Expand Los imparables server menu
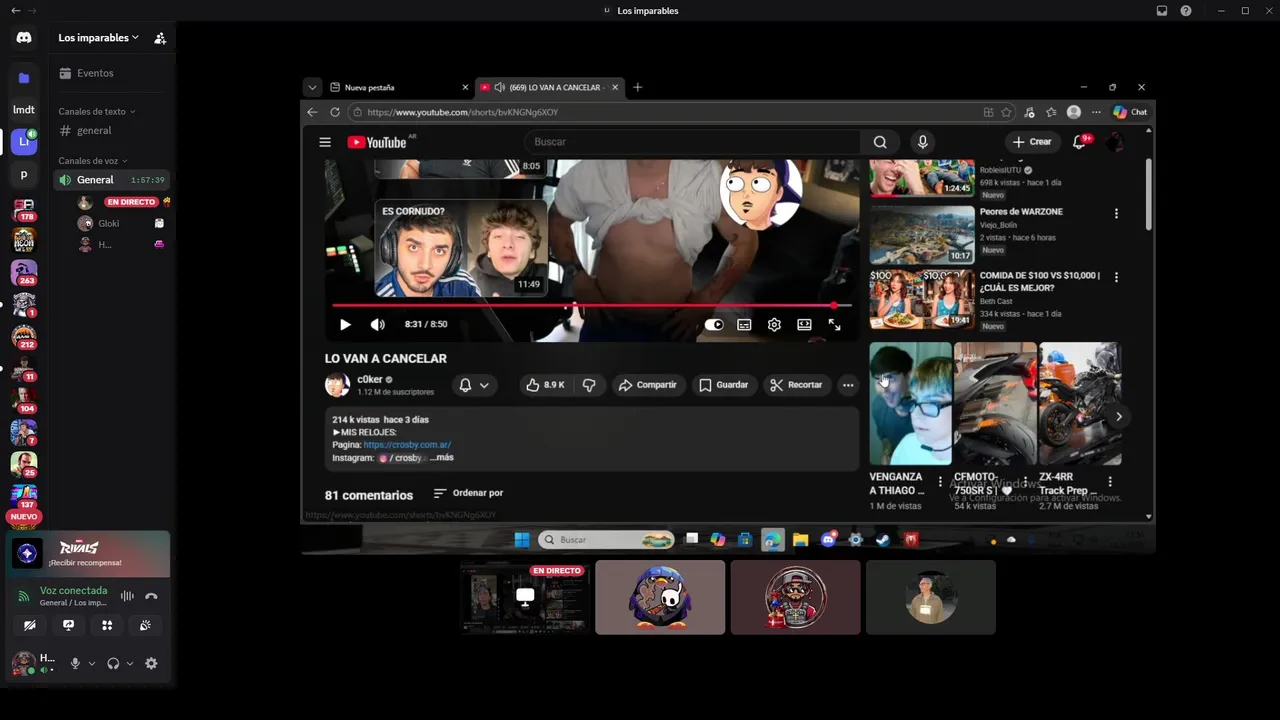 (98, 38)
